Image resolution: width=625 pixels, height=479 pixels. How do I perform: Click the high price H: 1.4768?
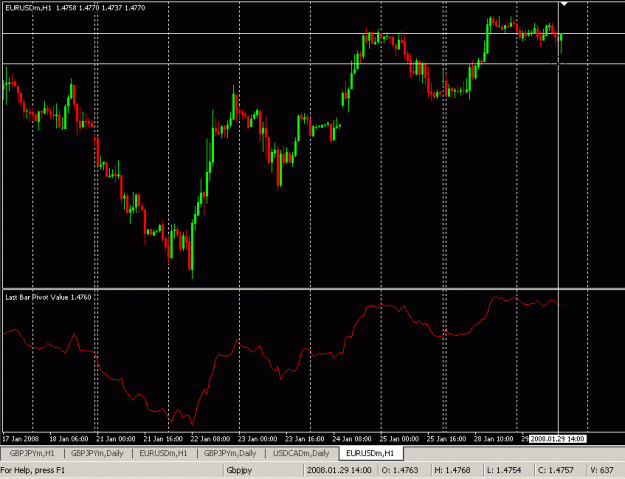pyautogui.click(x=452, y=470)
